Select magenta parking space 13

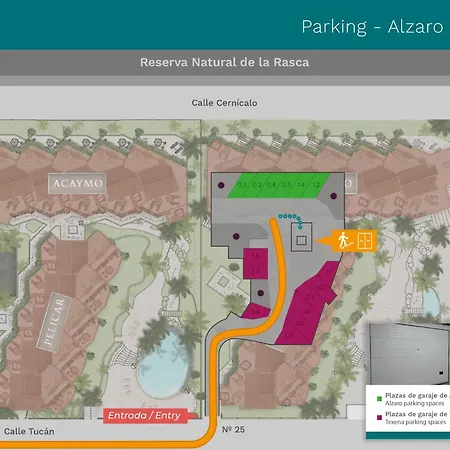tap(256, 271)
